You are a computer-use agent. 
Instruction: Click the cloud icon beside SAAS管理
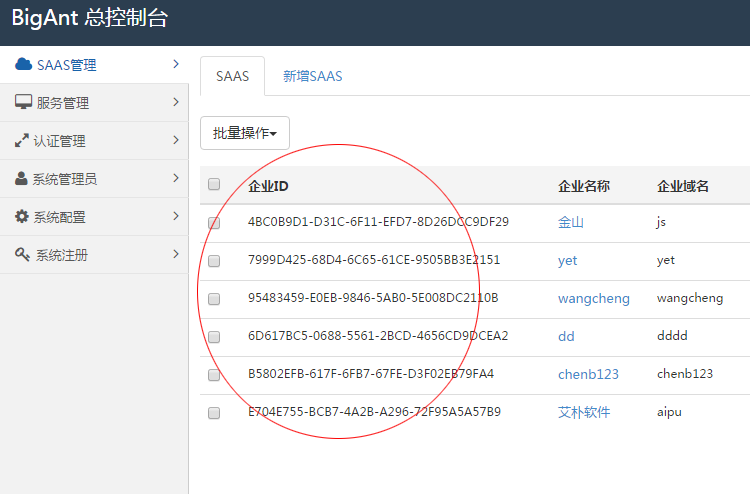point(24,65)
